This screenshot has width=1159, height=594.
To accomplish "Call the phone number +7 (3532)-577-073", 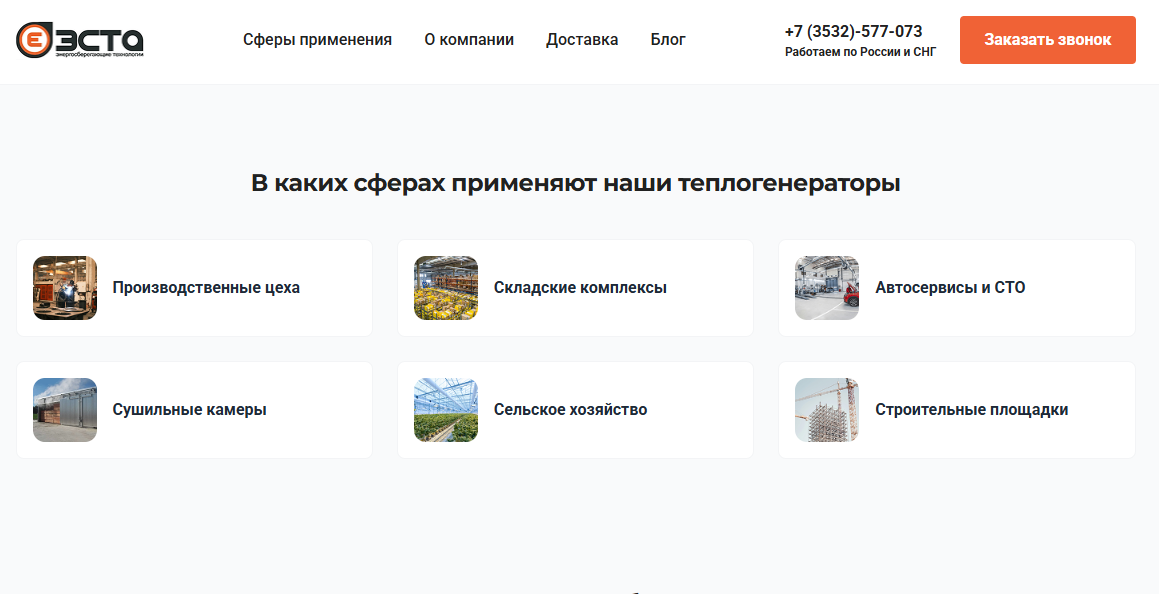I will coord(854,32).
